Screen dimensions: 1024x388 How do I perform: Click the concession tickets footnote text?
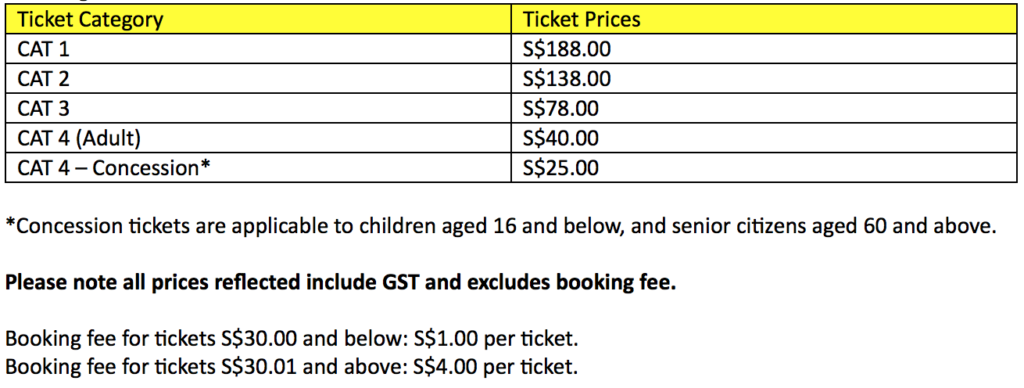(501, 227)
